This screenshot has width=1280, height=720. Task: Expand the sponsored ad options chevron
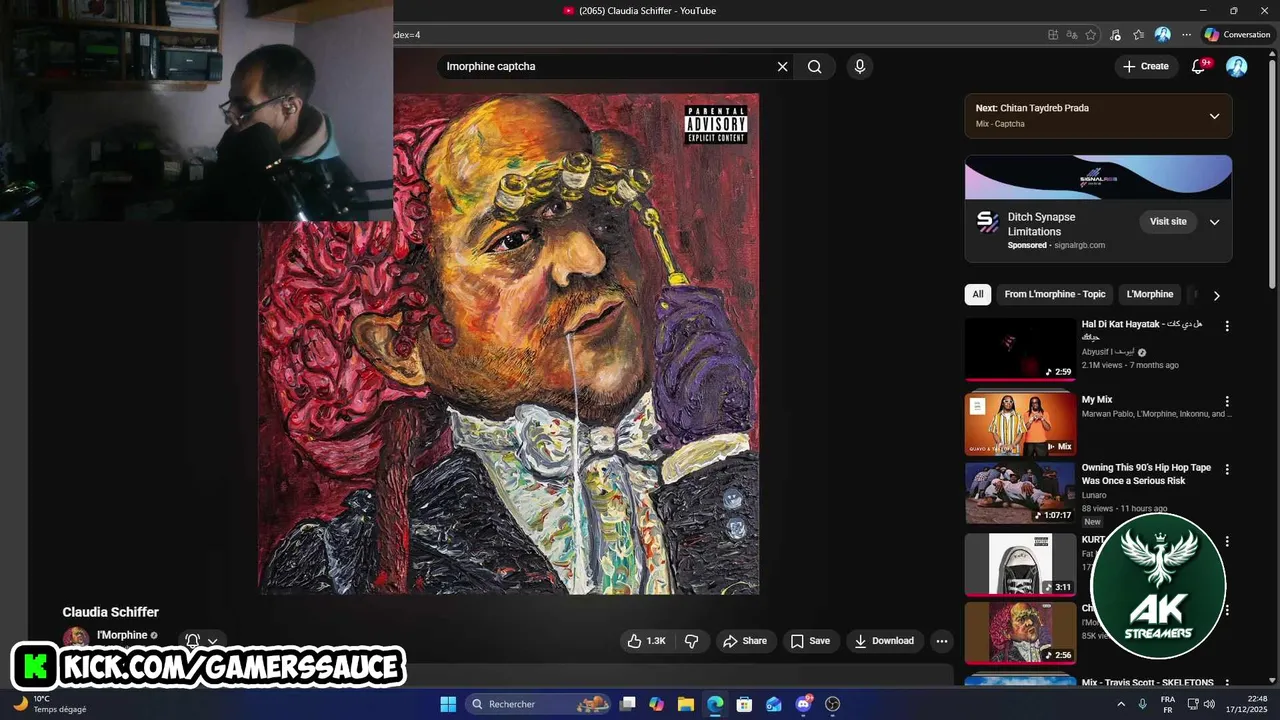(x=1214, y=222)
